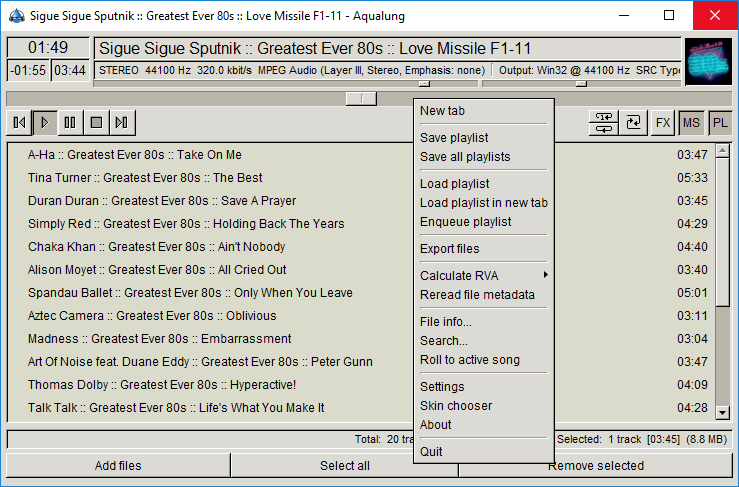Screen dimensions: 739x487
Task: Open Settings from the menu
Action: pos(483,387)
